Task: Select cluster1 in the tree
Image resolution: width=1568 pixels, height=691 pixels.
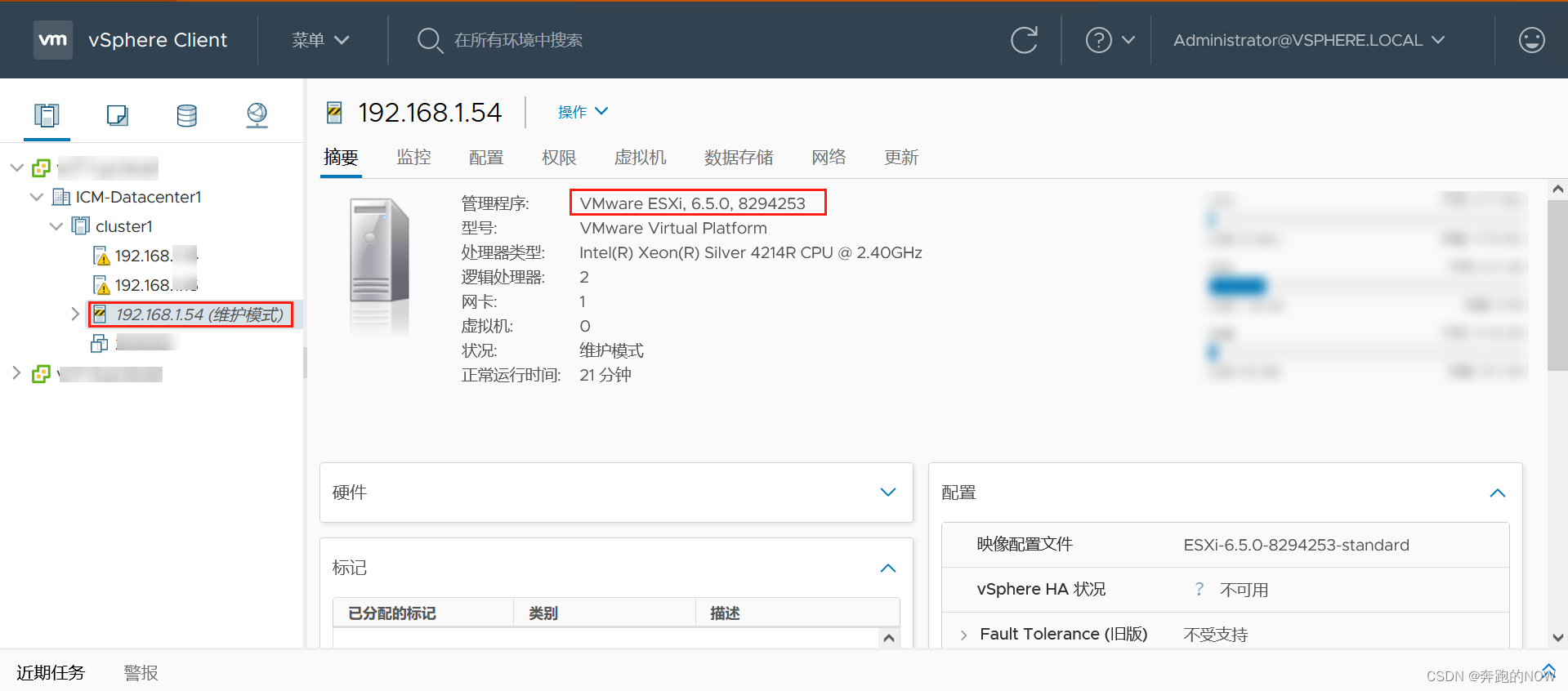Action: [x=124, y=226]
